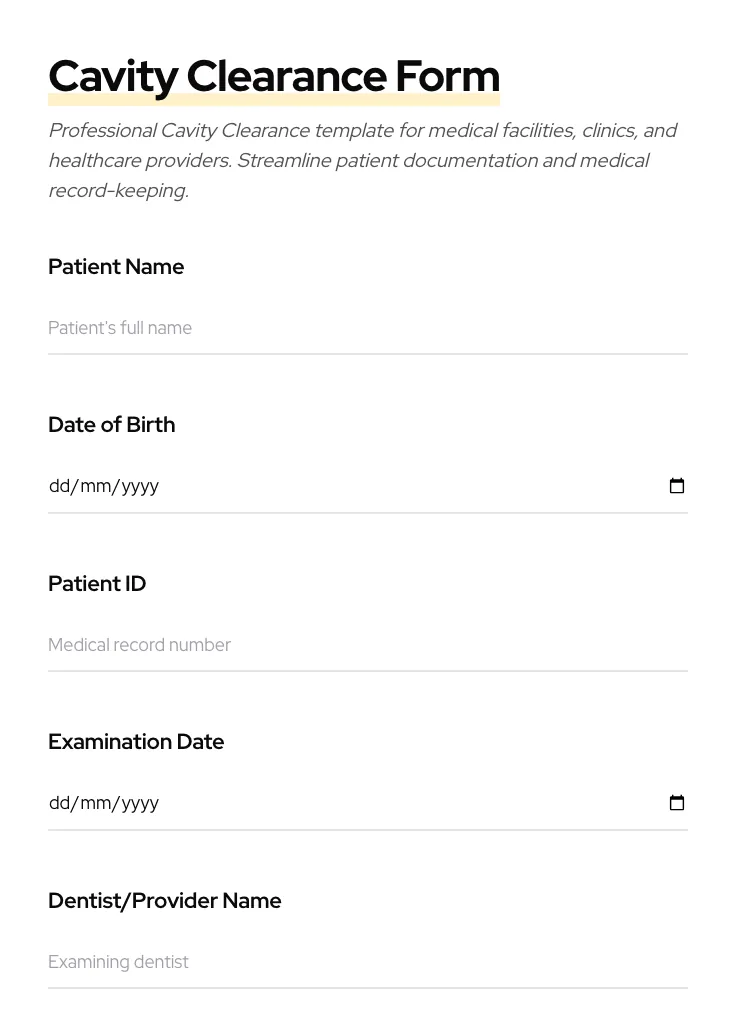Image resolution: width=736 pixels, height=1024 pixels.
Task: Click the empty middle of the Examination Date field
Action: 400,803
